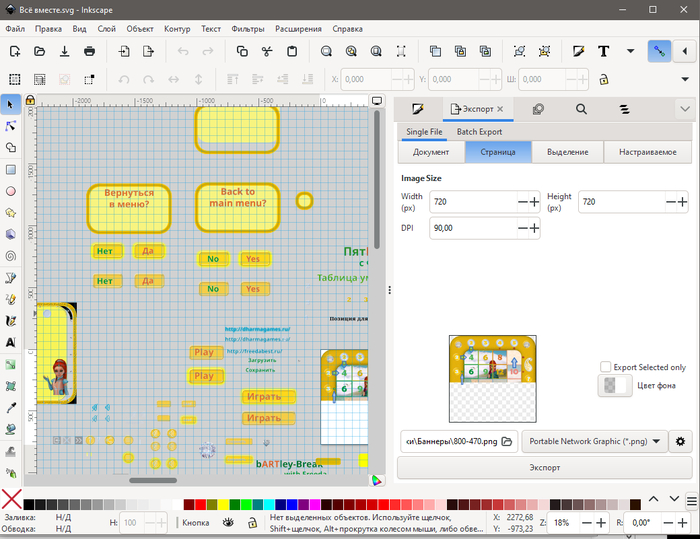Open the Кнопка layer selector
This screenshot has width=700, height=539.
point(196,522)
